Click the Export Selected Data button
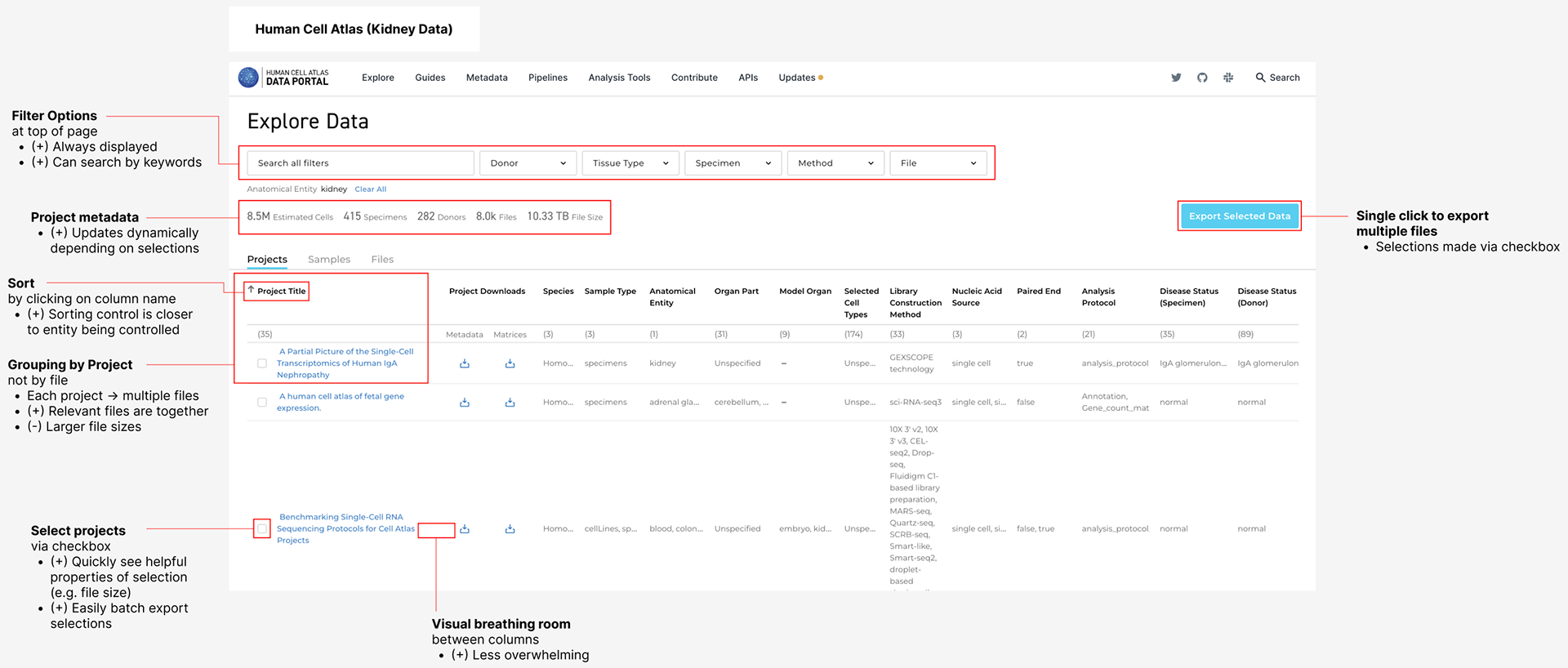Screen dimensions: 1568x668 pyautogui.click(x=1240, y=216)
